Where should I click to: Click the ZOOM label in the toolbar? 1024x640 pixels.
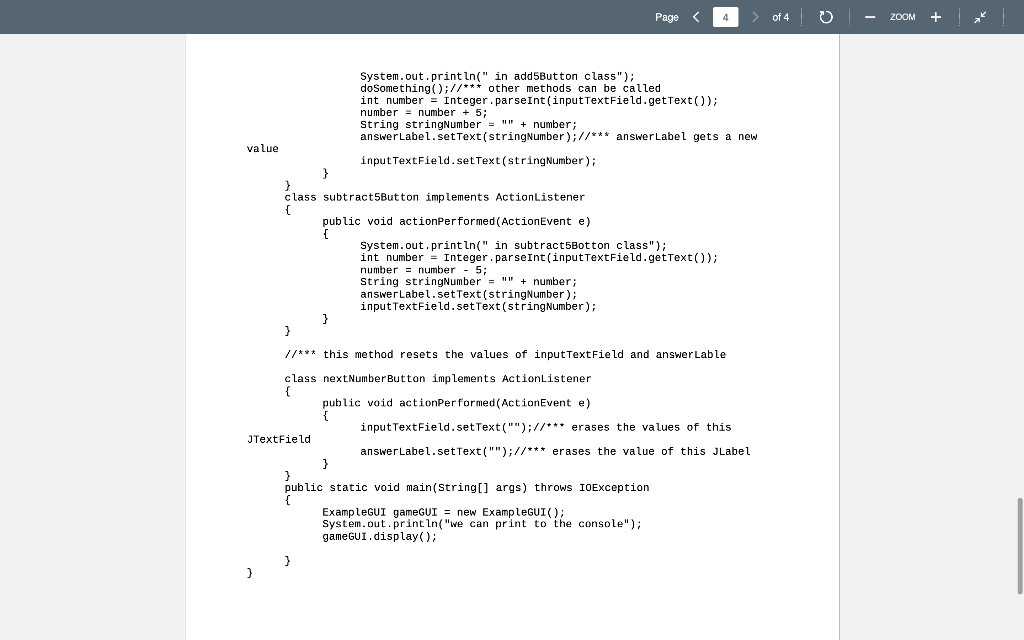point(902,17)
